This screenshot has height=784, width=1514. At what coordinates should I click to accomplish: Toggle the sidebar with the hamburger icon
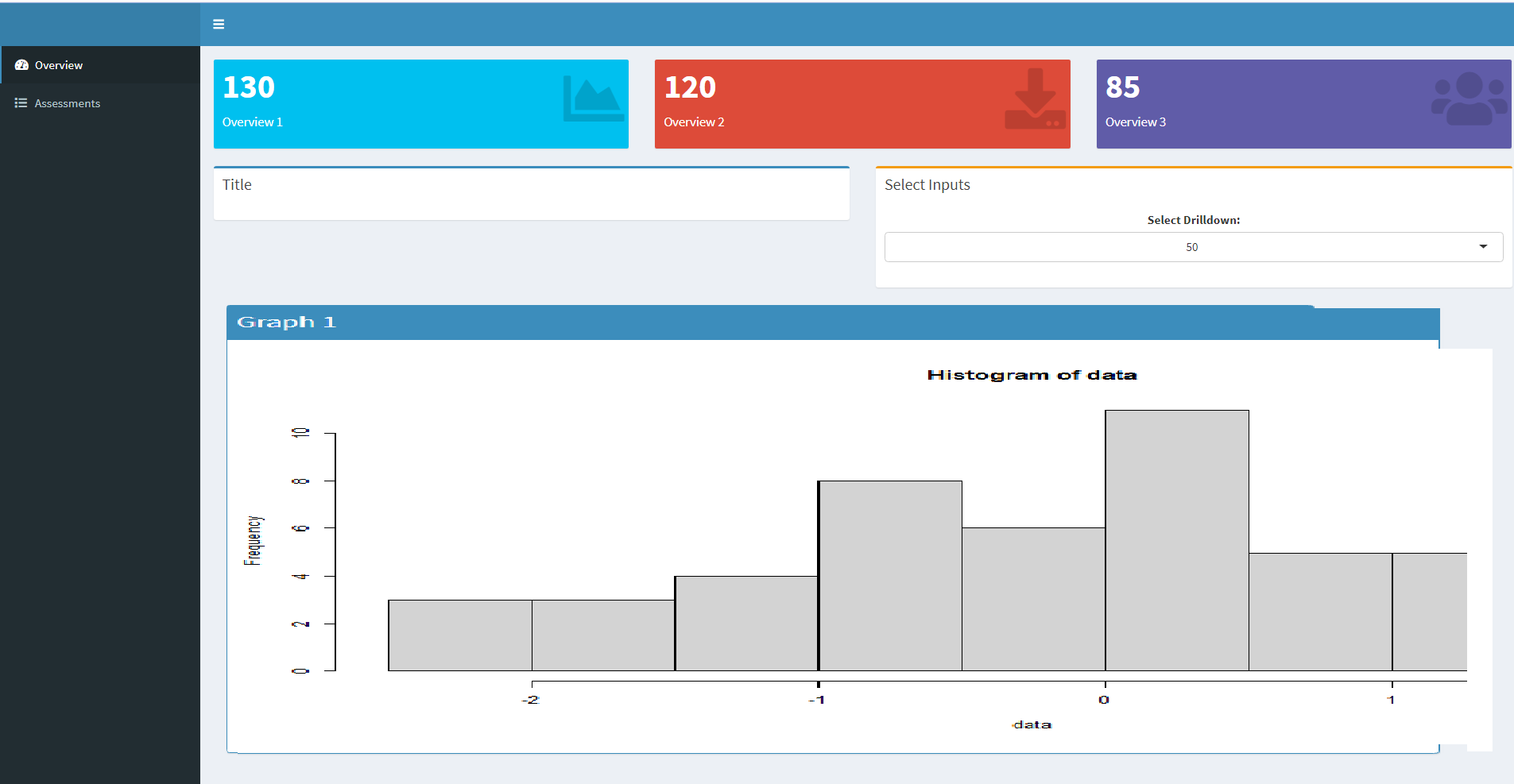pyautogui.click(x=219, y=25)
